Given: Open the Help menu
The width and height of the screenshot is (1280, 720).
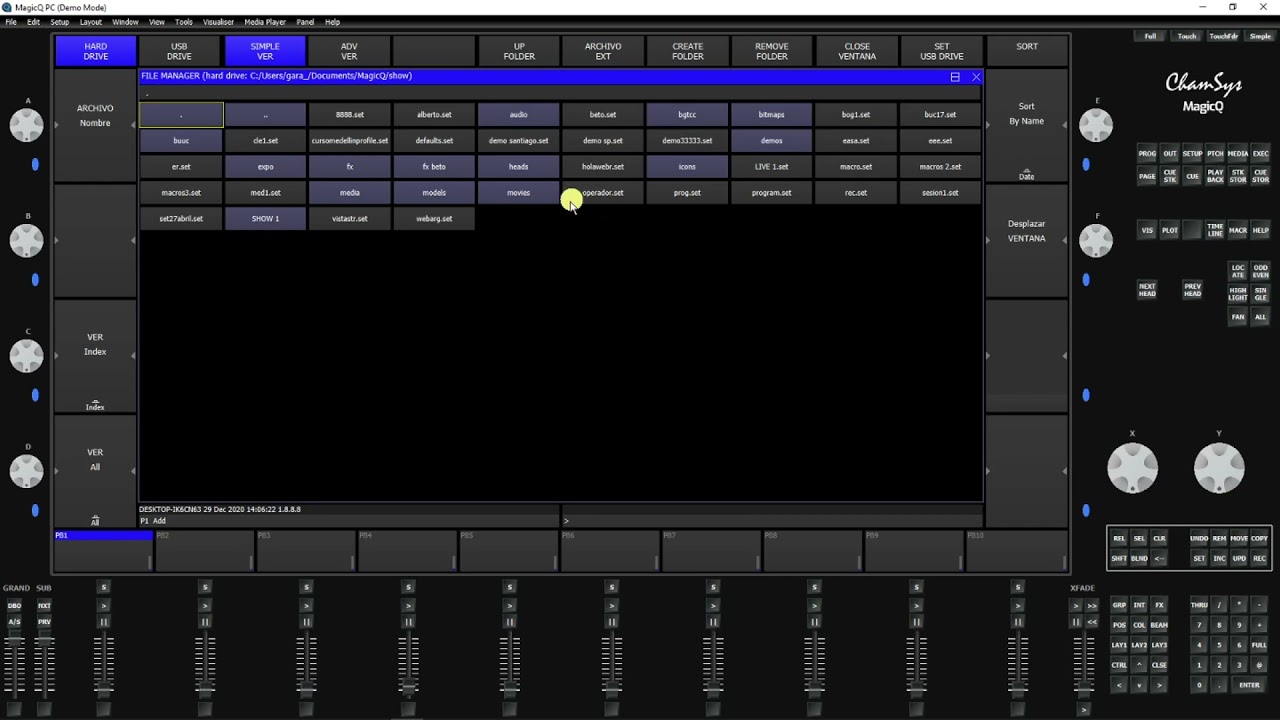Looking at the screenshot, I should click(332, 22).
